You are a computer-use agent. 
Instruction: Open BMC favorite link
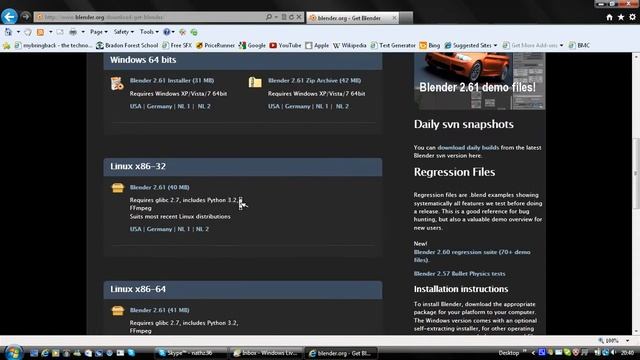pyautogui.click(x=579, y=46)
